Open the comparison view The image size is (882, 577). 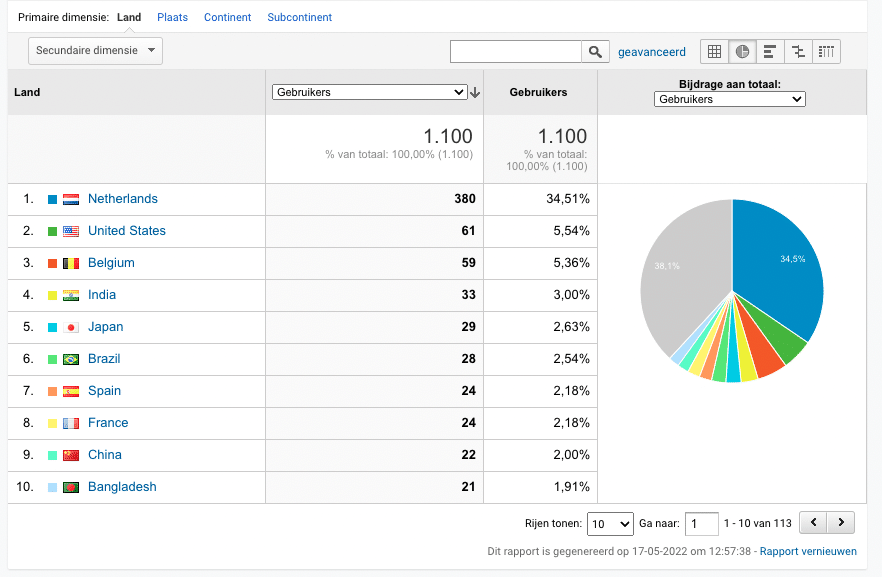pos(797,52)
